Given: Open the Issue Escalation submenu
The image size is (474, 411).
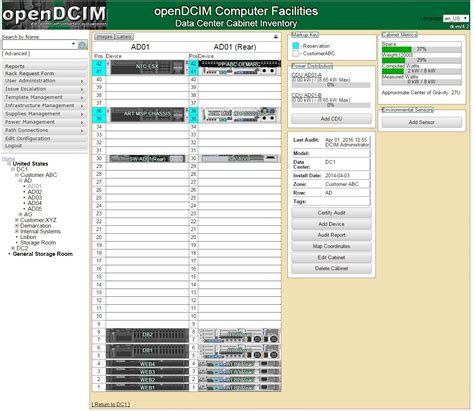Looking at the screenshot, I should (x=44, y=89).
